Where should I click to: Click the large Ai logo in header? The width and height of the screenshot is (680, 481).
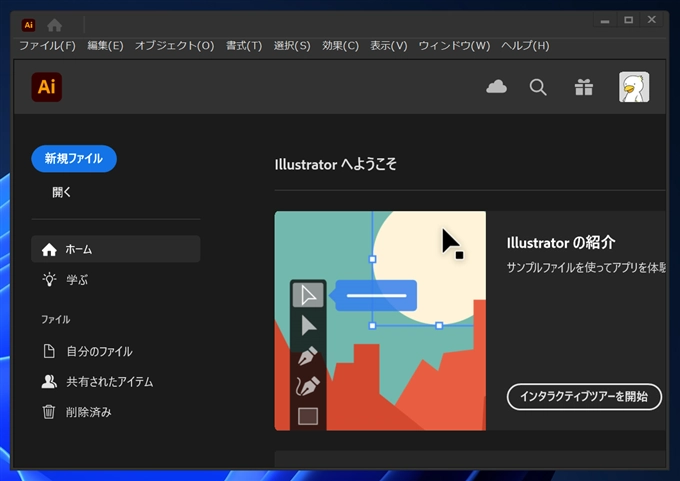tap(47, 87)
